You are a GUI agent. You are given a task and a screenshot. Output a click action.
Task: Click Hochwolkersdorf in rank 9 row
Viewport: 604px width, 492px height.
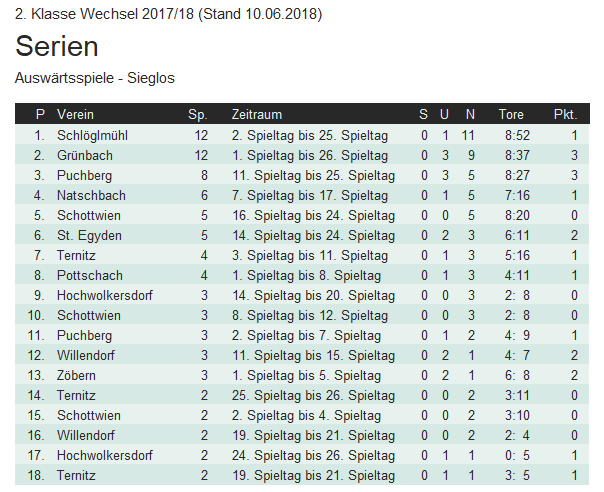click(105, 295)
